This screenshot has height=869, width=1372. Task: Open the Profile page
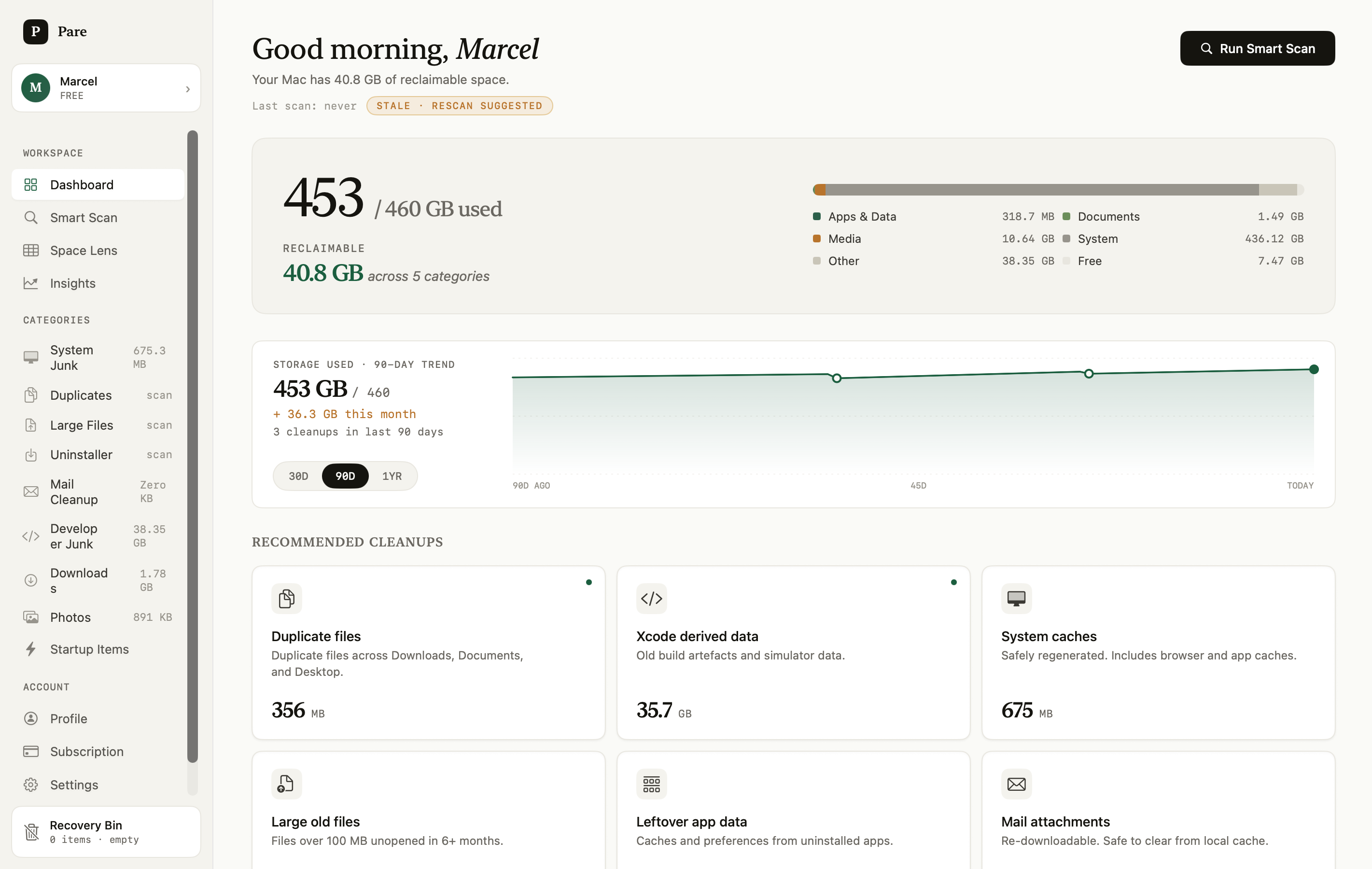(x=98, y=718)
